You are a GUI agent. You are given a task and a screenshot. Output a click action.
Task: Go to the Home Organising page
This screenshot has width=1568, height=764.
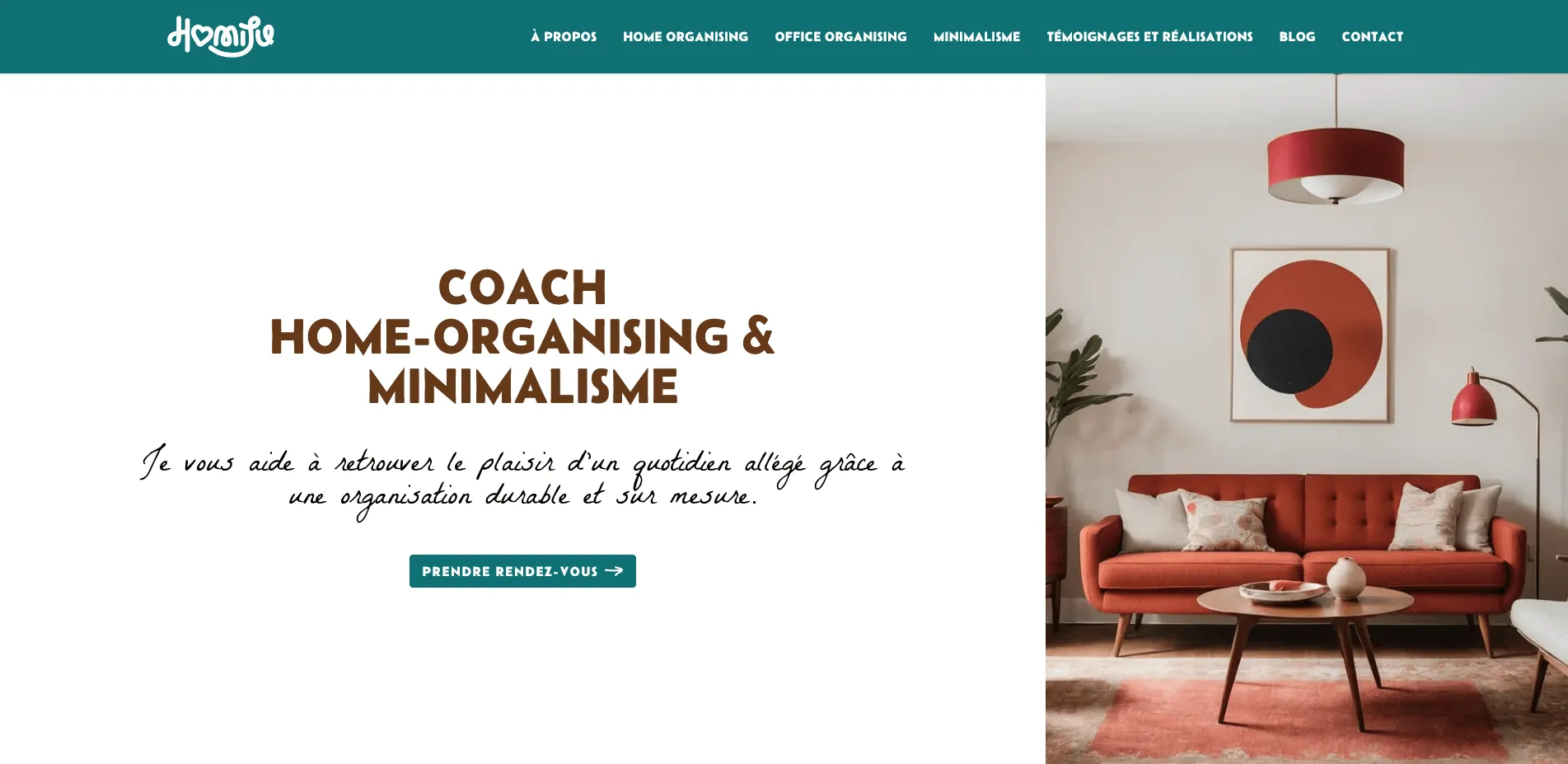(686, 36)
